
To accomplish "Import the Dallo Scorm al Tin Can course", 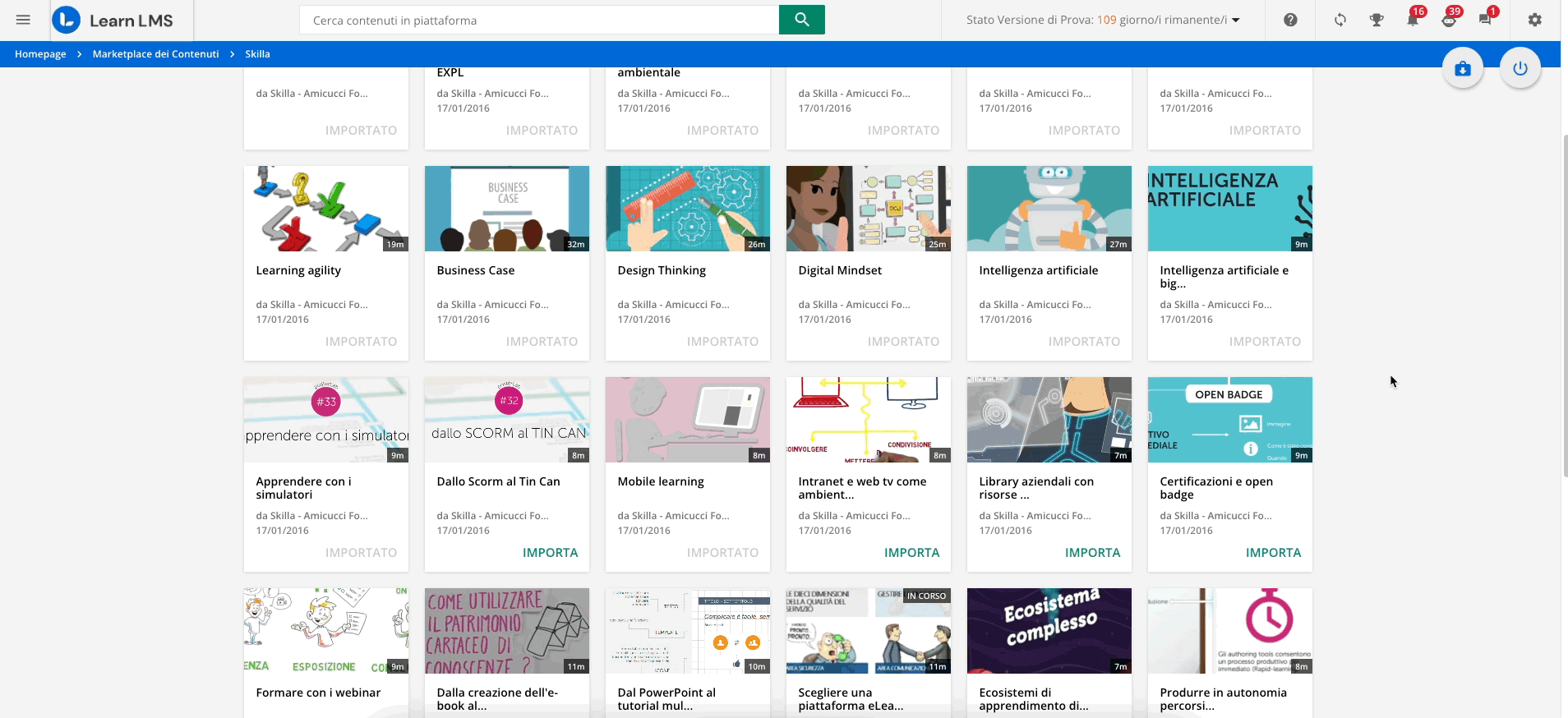I will click(x=550, y=553).
